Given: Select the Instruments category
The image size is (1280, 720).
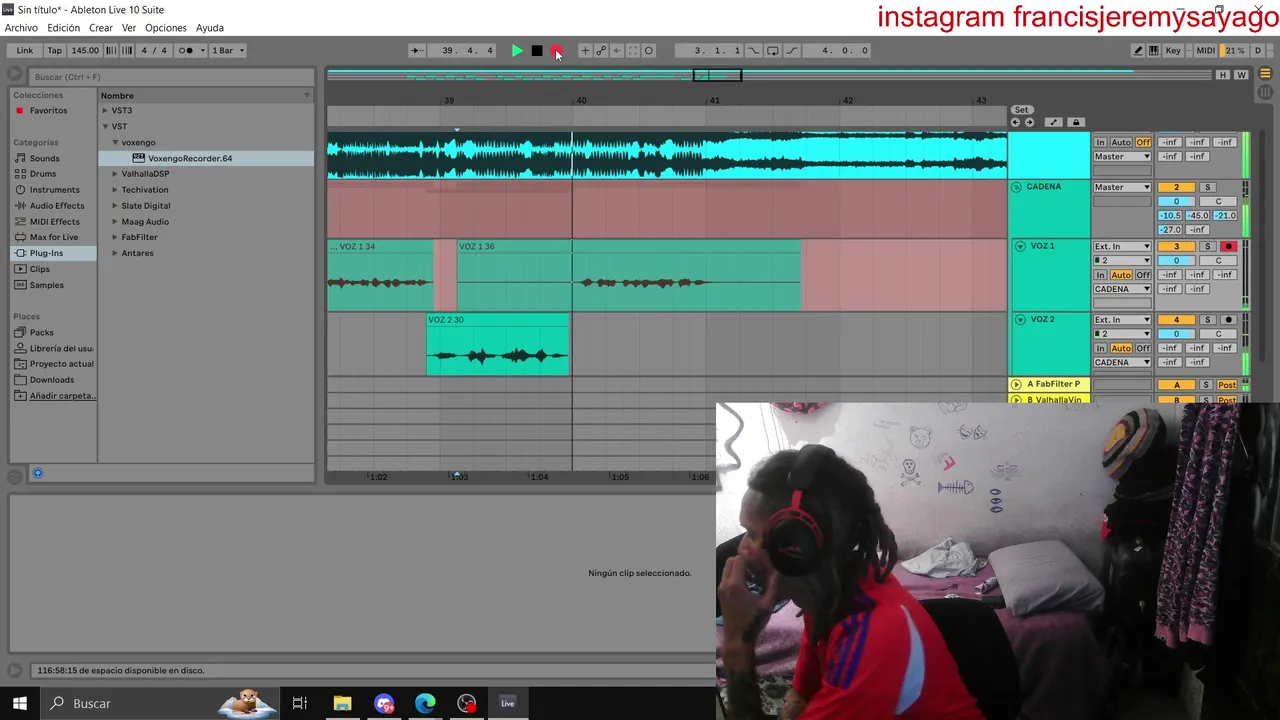Looking at the screenshot, I should coord(54,190).
